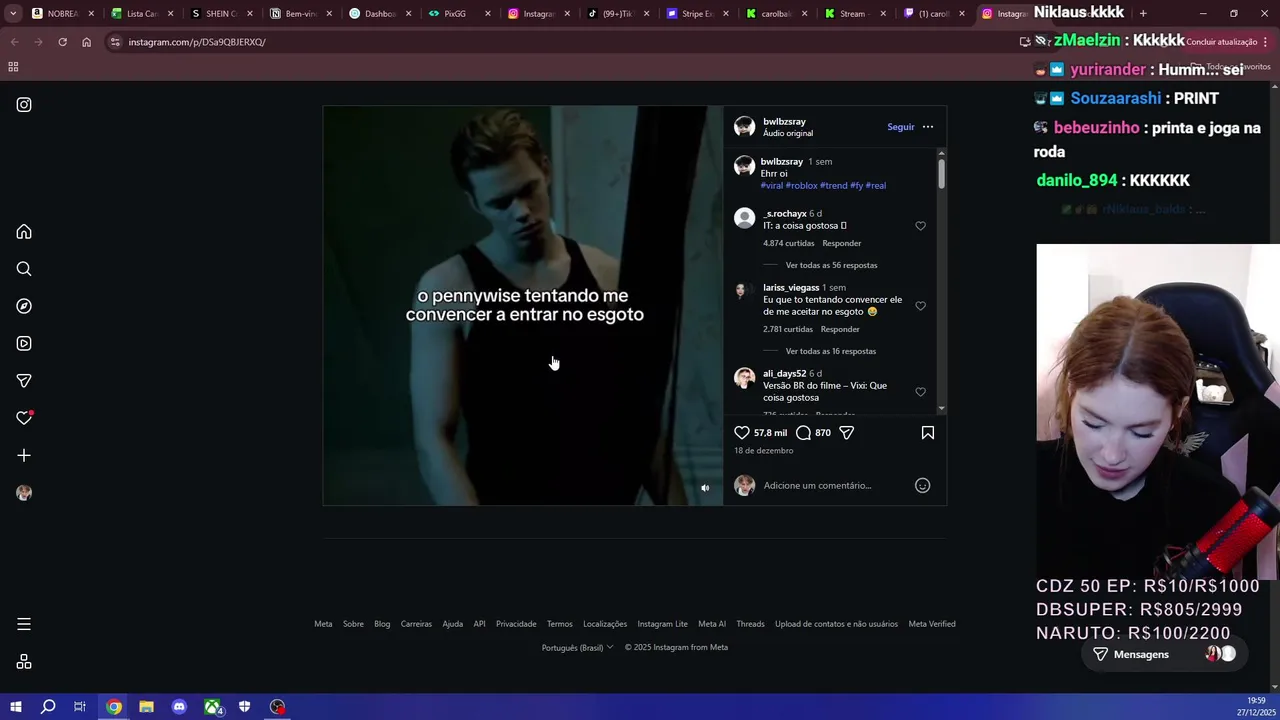Image resolution: width=1280 pixels, height=720 pixels.
Task: Reply to _s.rochayx's comment
Action: tap(841, 243)
